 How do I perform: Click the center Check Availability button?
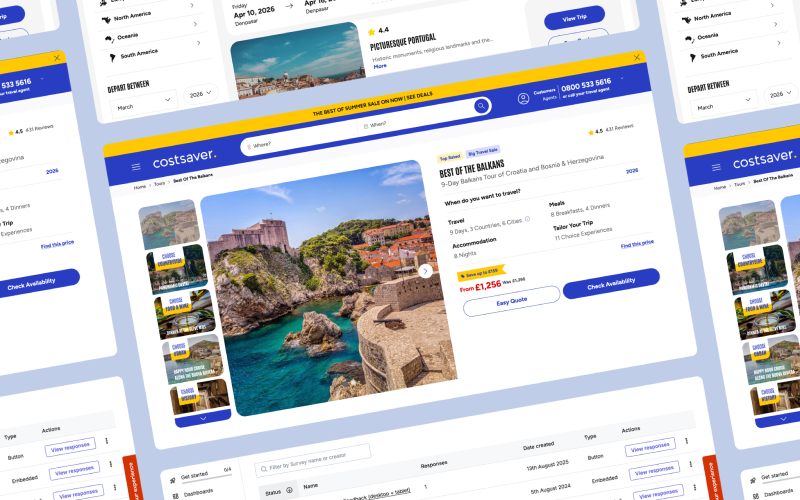click(610, 282)
